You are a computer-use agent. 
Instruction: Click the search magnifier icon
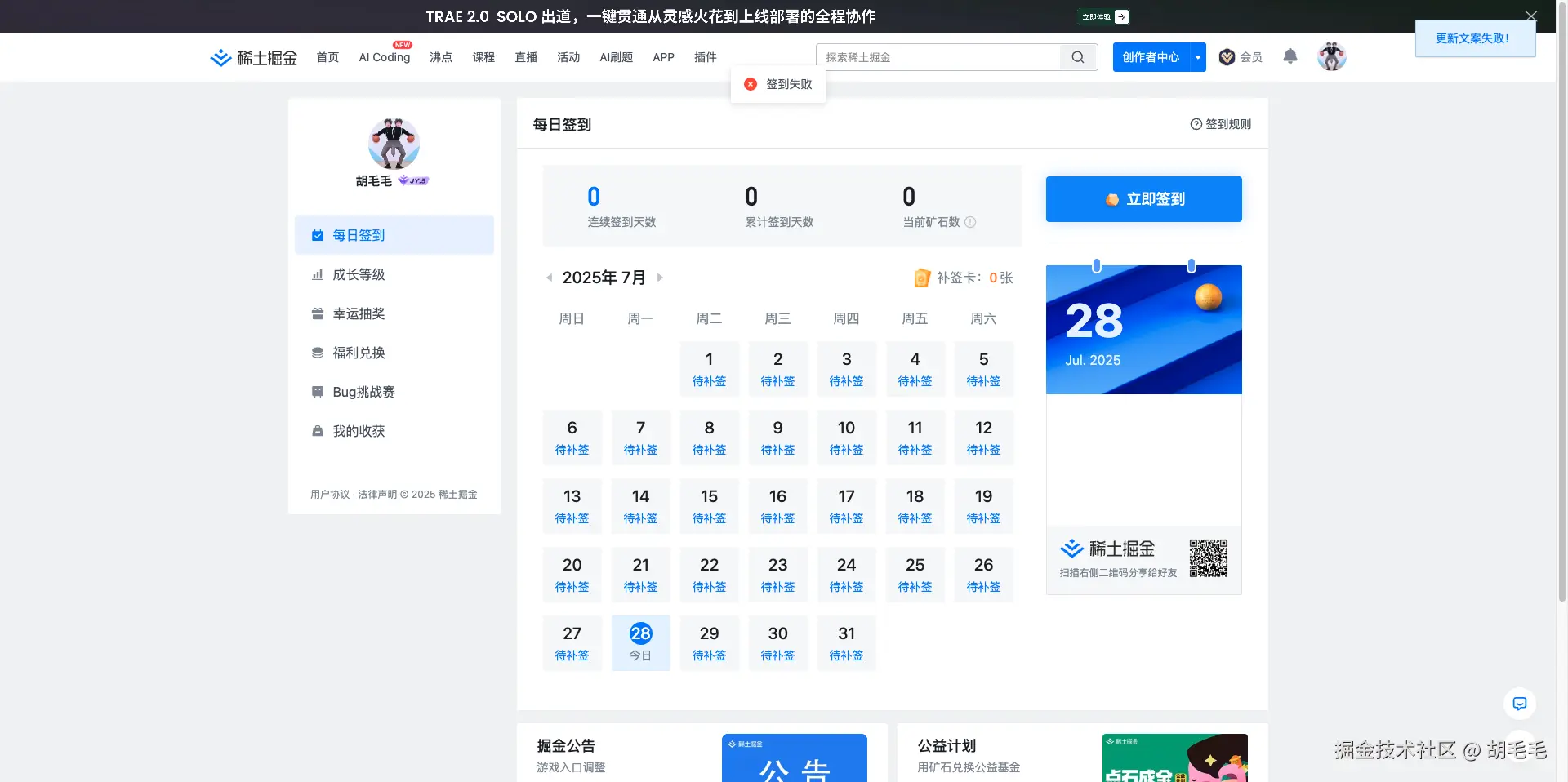coord(1077,57)
